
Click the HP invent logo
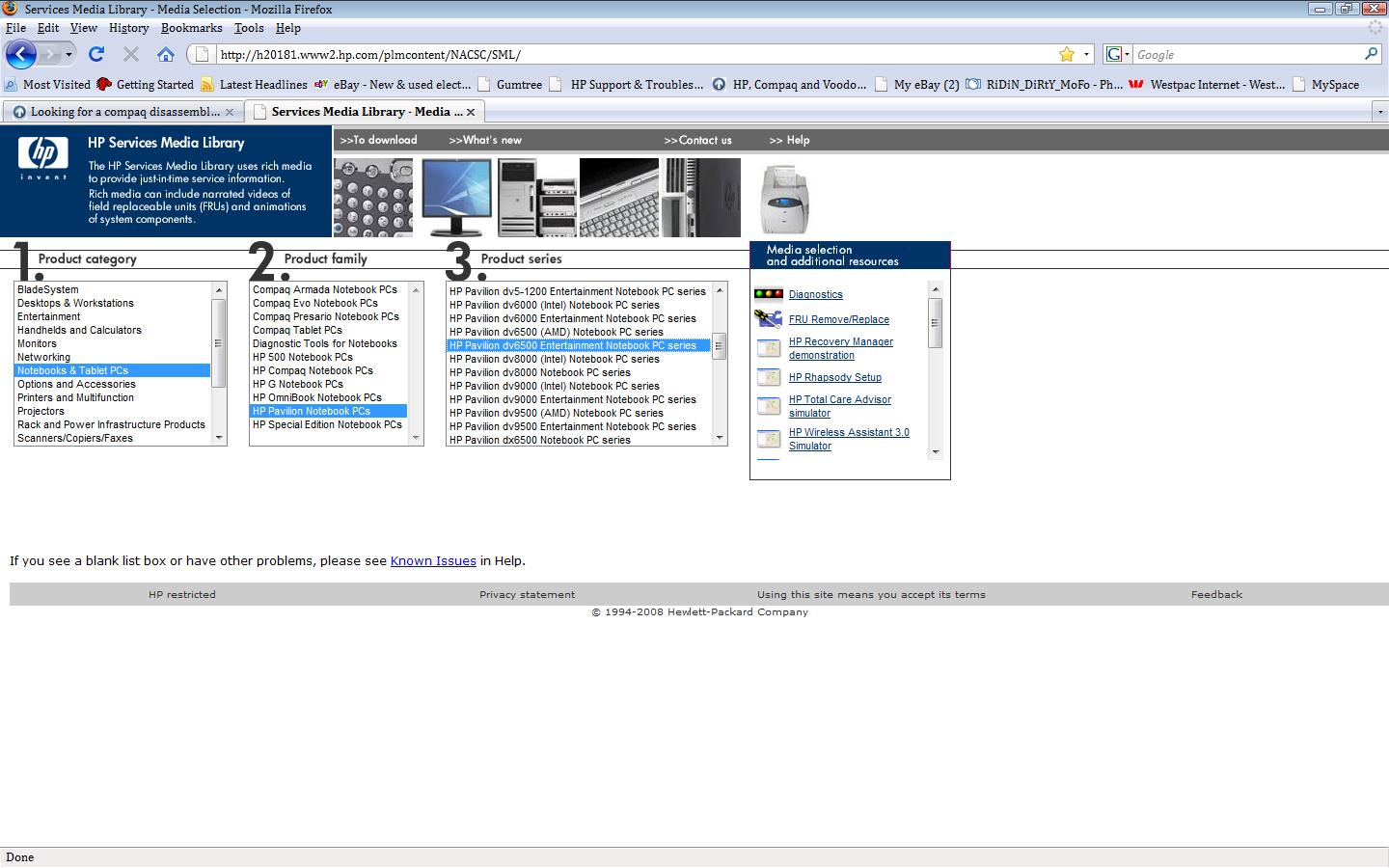(x=43, y=158)
